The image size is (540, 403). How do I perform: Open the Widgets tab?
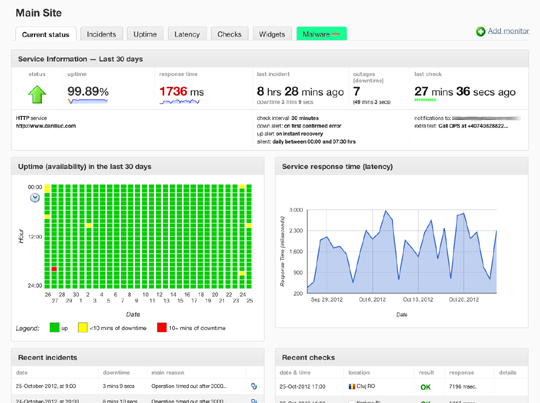click(272, 34)
